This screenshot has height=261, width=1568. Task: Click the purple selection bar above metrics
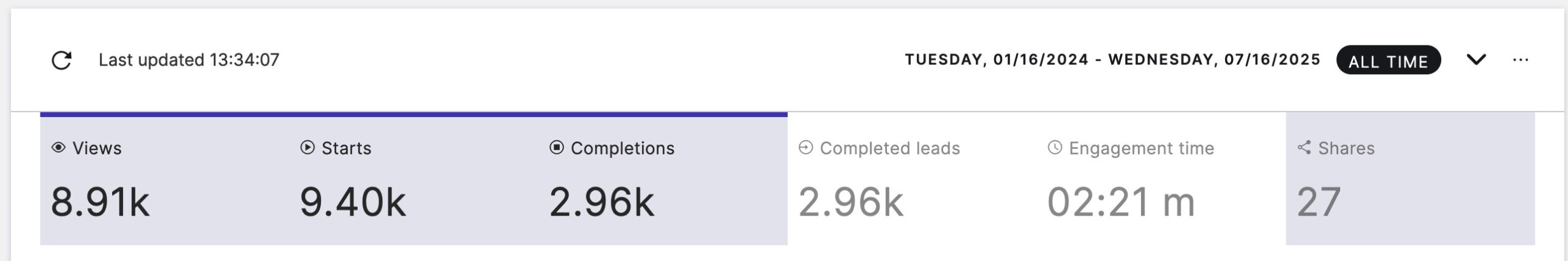[413, 115]
